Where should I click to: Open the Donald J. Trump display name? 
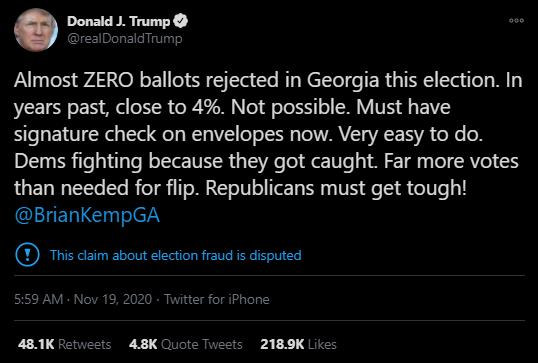[x=119, y=21]
